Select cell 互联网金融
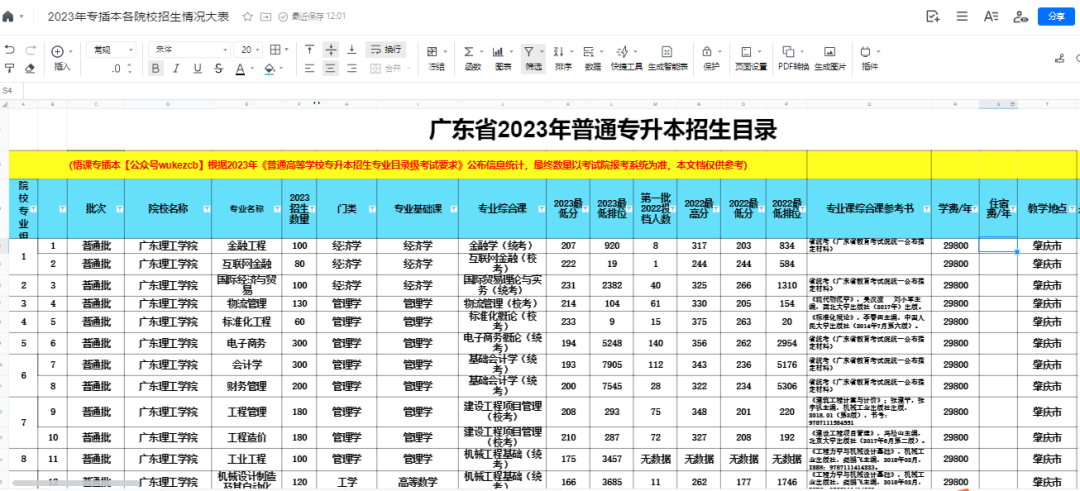Image resolution: width=1080 pixels, height=491 pixels. (x=247, y=264)
